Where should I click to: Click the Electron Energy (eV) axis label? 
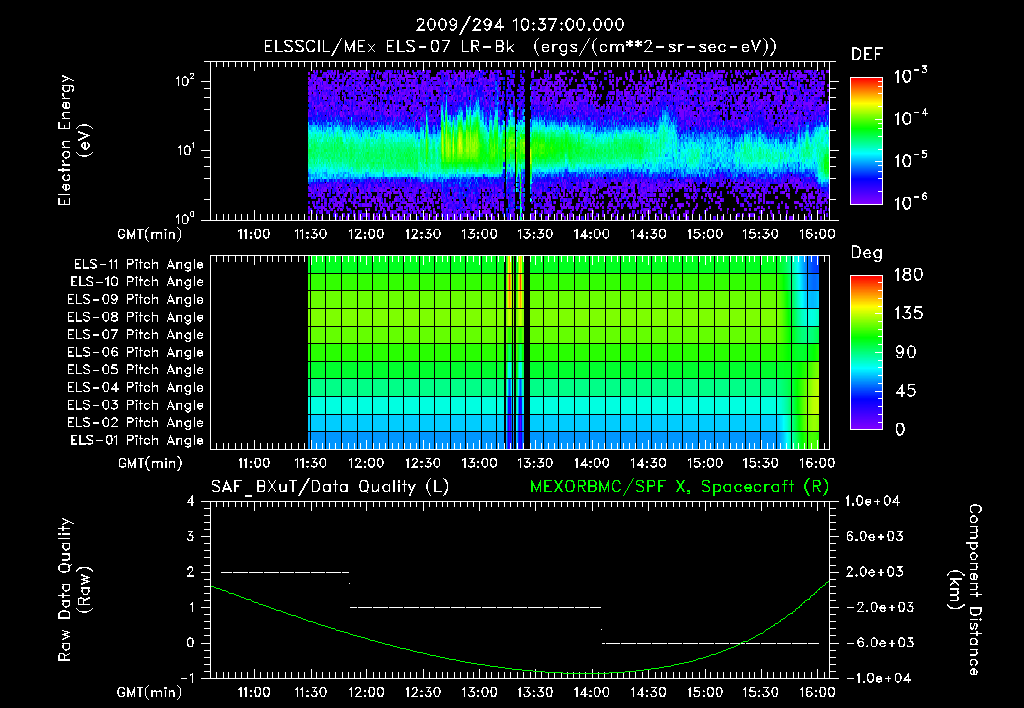click(x=74, y=140)
